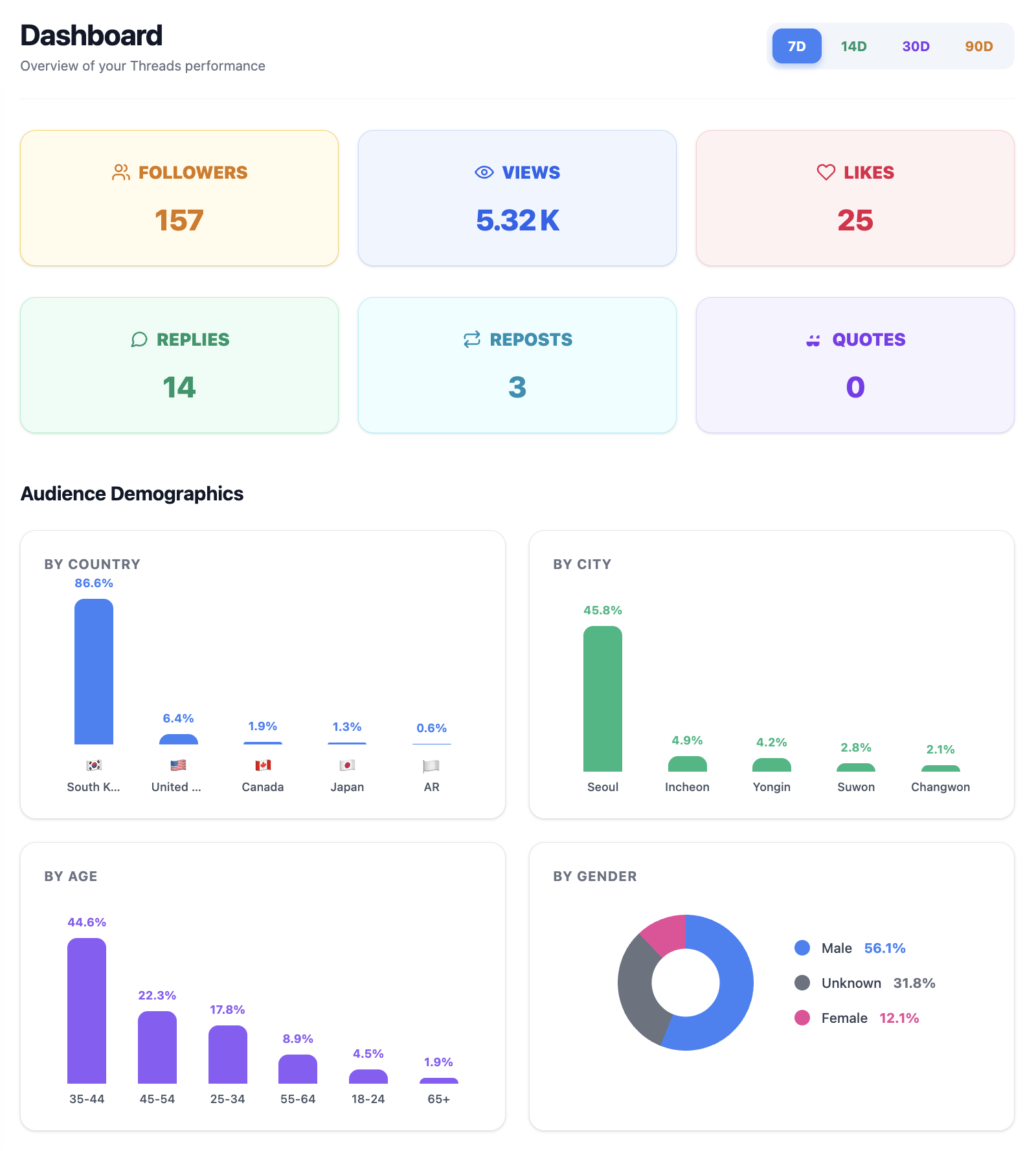Click the Seoul bar in city chart
The height and width of the screenshot is (1151, 1036).
click(x=602, y=699)
